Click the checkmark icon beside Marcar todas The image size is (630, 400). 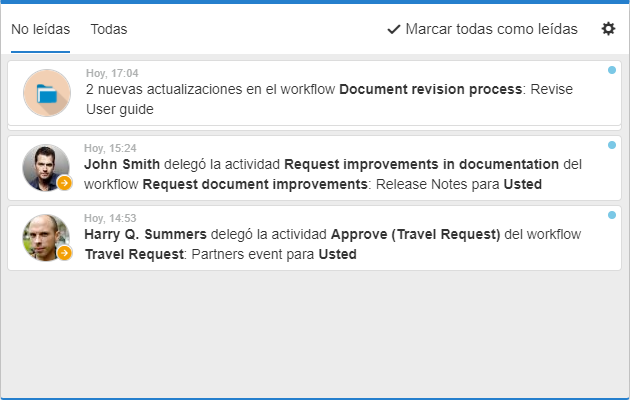394,29
